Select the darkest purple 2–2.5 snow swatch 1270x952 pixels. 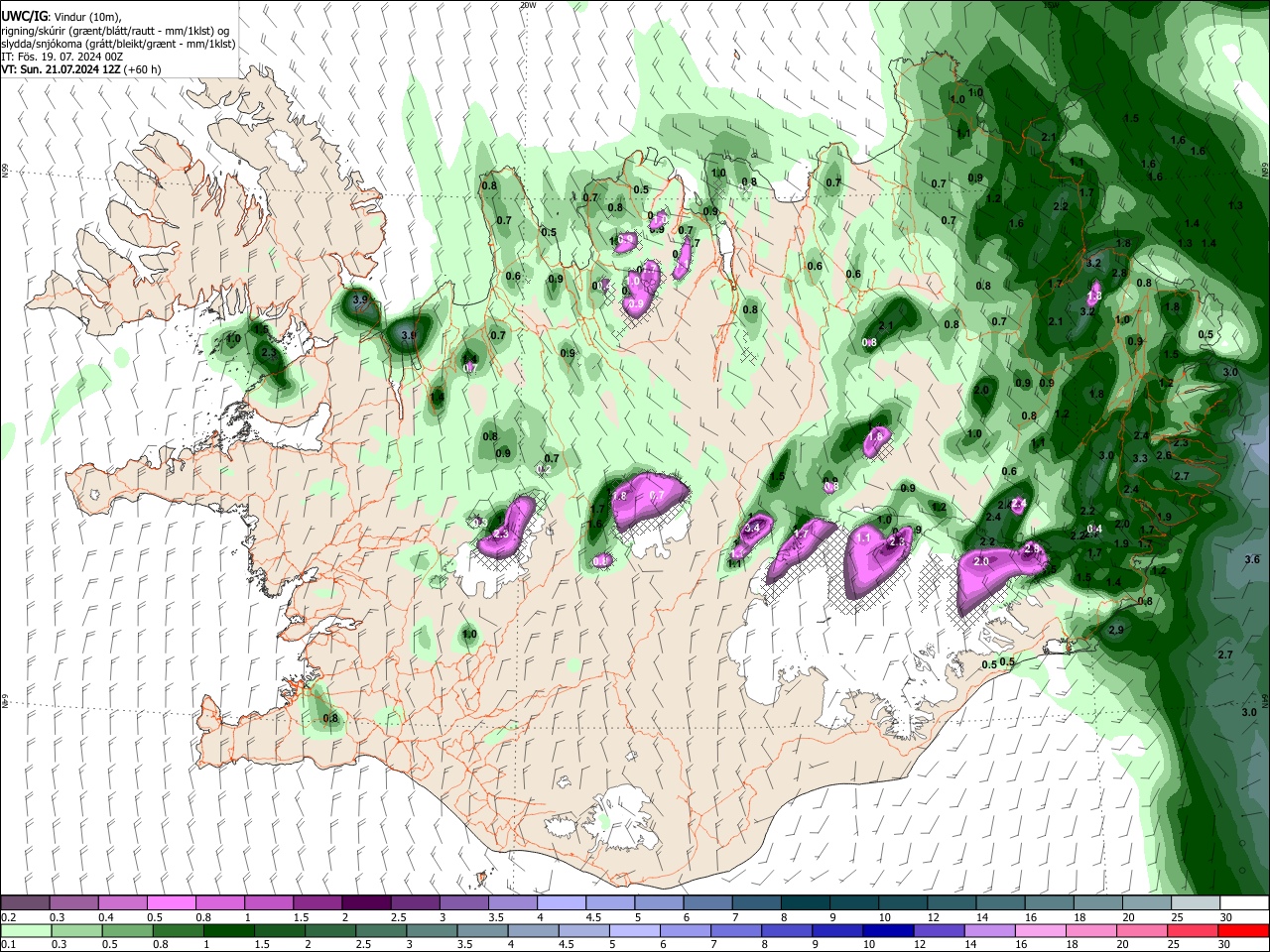[x=365, y=903]
